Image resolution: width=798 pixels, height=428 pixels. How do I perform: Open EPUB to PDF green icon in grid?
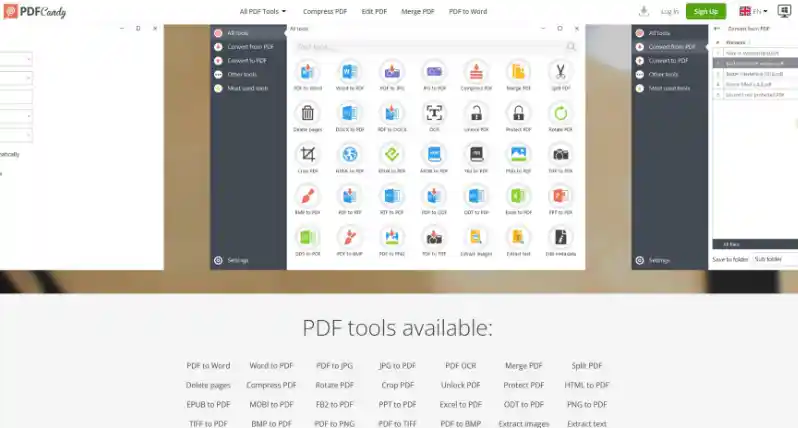tap(392, 154)
